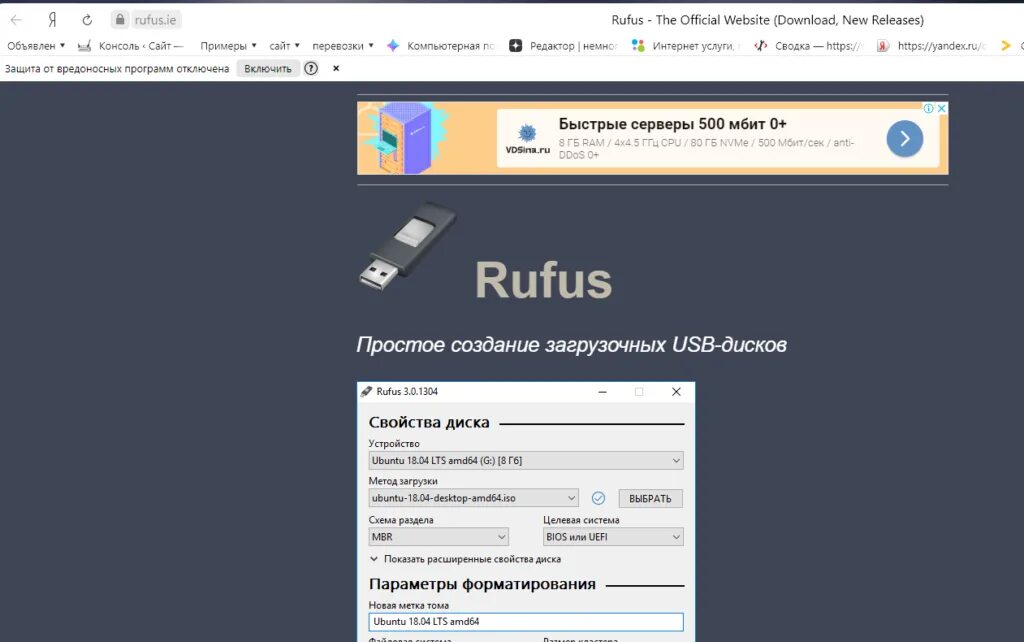Image resolution: width=1024 pixels, height=642 pixels.
Task: Click the Простое создание загрузочных USB-дисков tagline
Action: (x=571, y=344)
